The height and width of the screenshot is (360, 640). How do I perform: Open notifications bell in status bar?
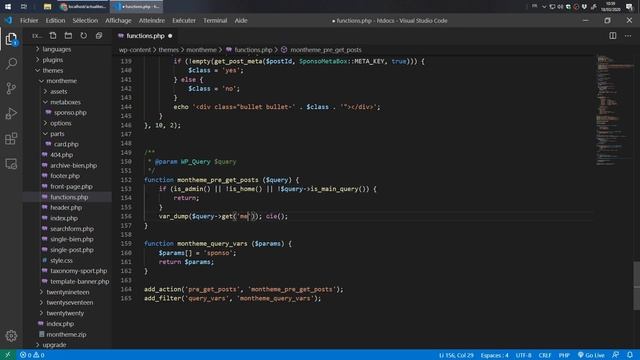click(630, 355)
